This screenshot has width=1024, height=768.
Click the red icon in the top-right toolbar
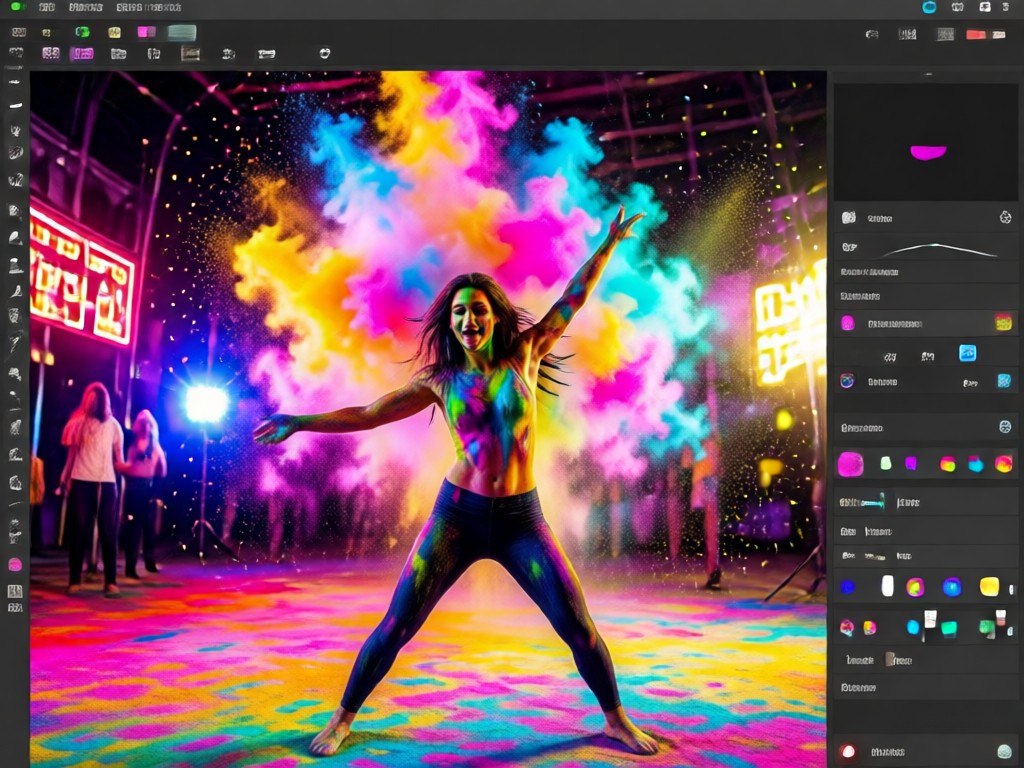[976, 35]
